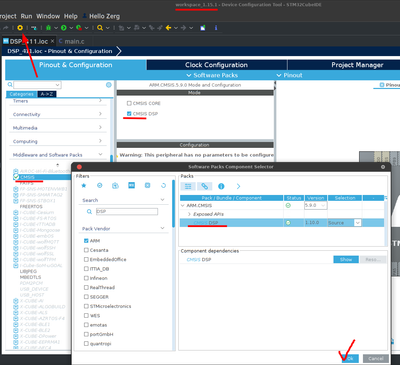Uncheck the ARM vendor checkbox
The width and height of the screenshot is (400, 365).
pos(86,240)
